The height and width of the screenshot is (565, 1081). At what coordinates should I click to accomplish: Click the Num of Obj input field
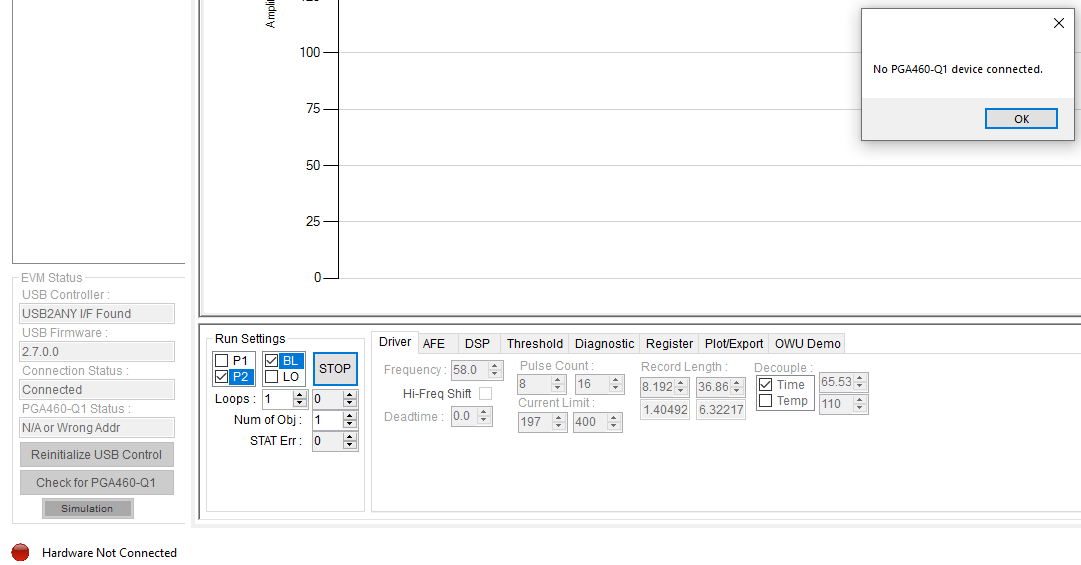(x=327, y=420)
